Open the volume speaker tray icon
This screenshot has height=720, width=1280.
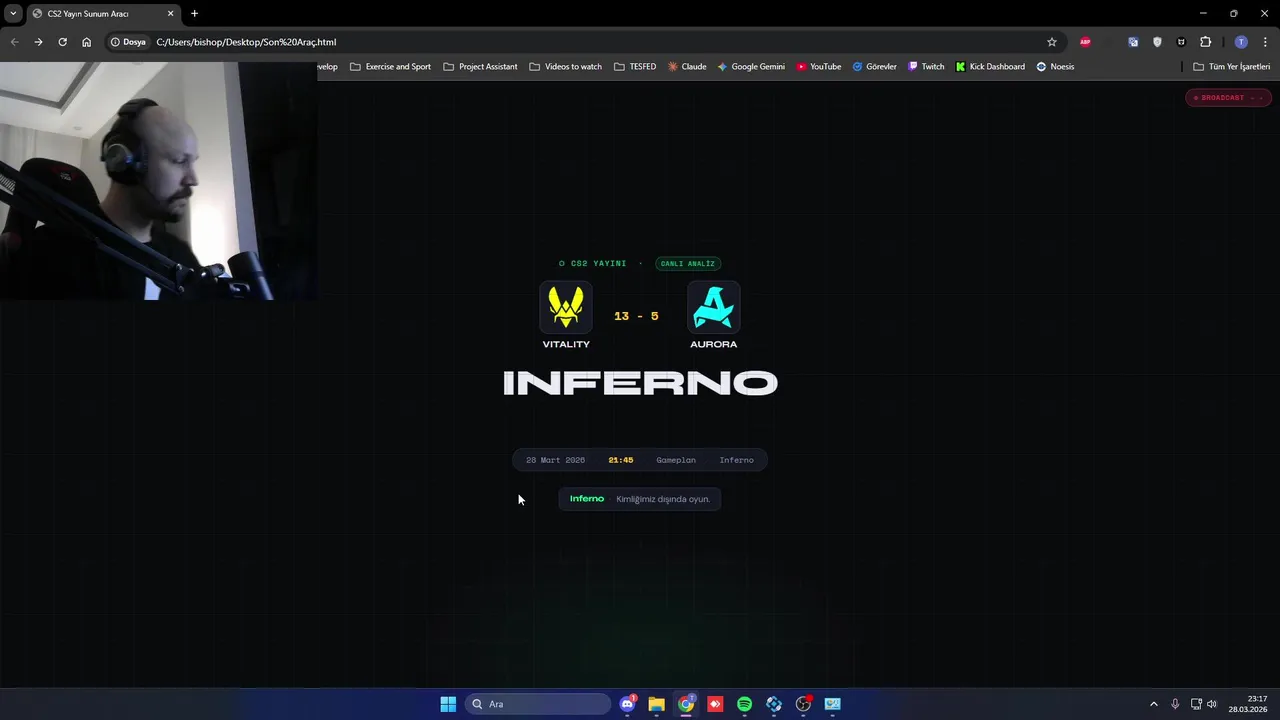click(x=1212, y=704)
